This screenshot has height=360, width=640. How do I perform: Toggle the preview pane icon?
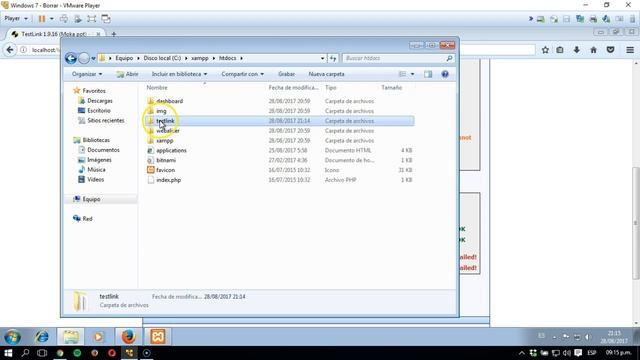coord(428,74)
